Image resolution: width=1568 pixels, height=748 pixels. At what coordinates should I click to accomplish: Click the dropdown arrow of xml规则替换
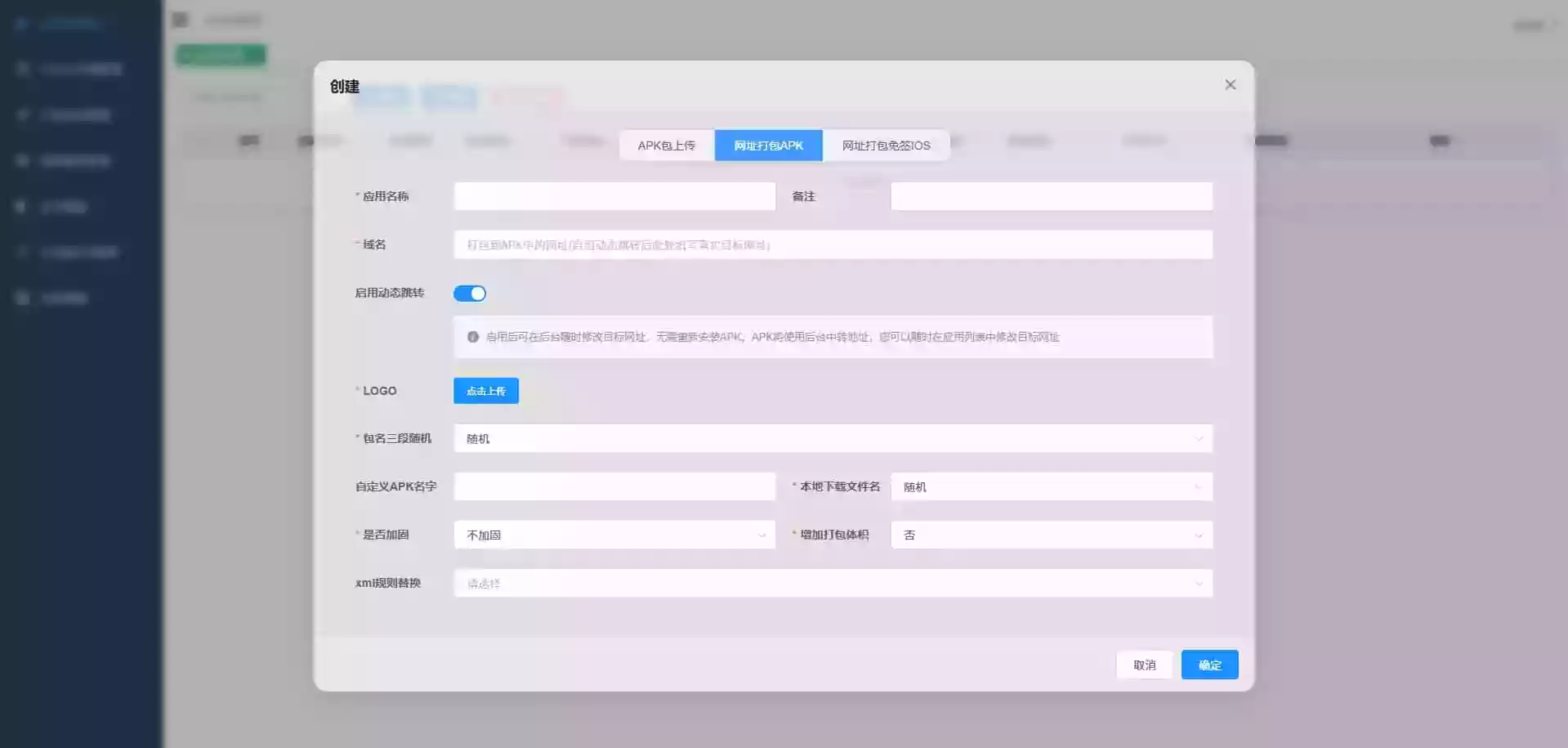[x=1199, y=583]
